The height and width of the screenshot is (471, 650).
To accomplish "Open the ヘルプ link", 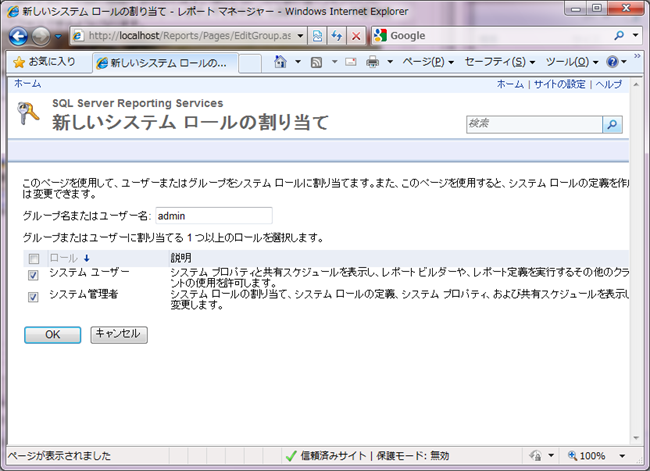I will pyautogui.click(x=609, y=84).
